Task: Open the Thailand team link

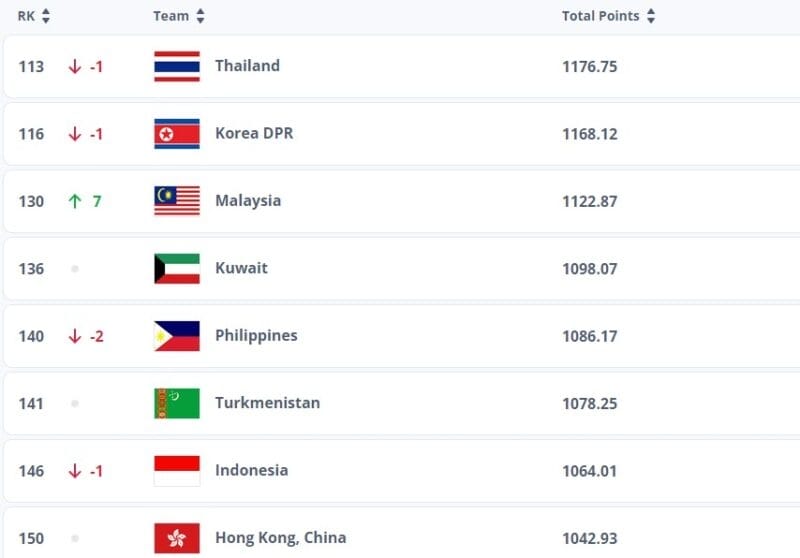Action: (247, 66)
